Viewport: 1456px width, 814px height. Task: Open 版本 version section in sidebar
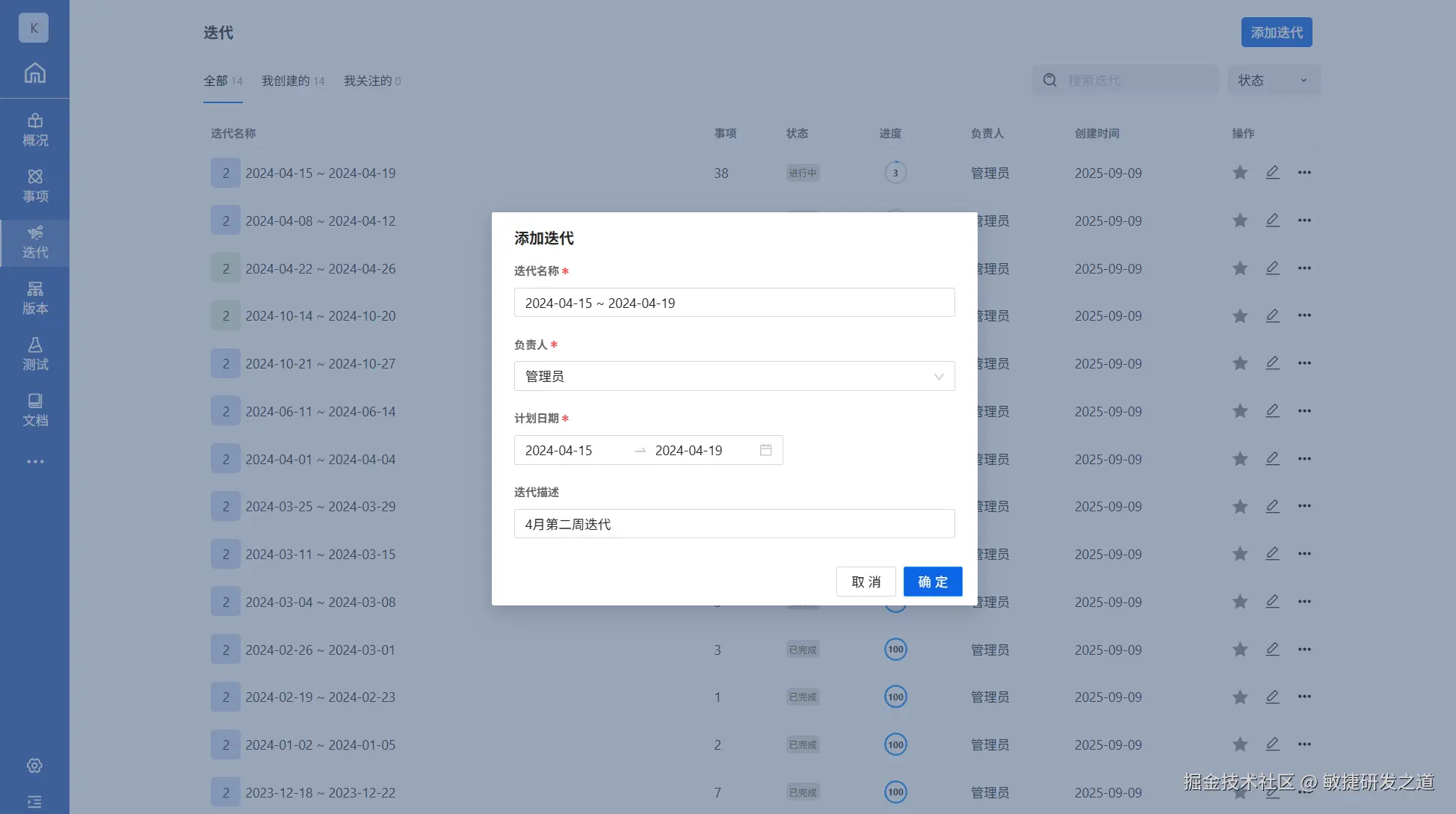(x=34, y=298)
